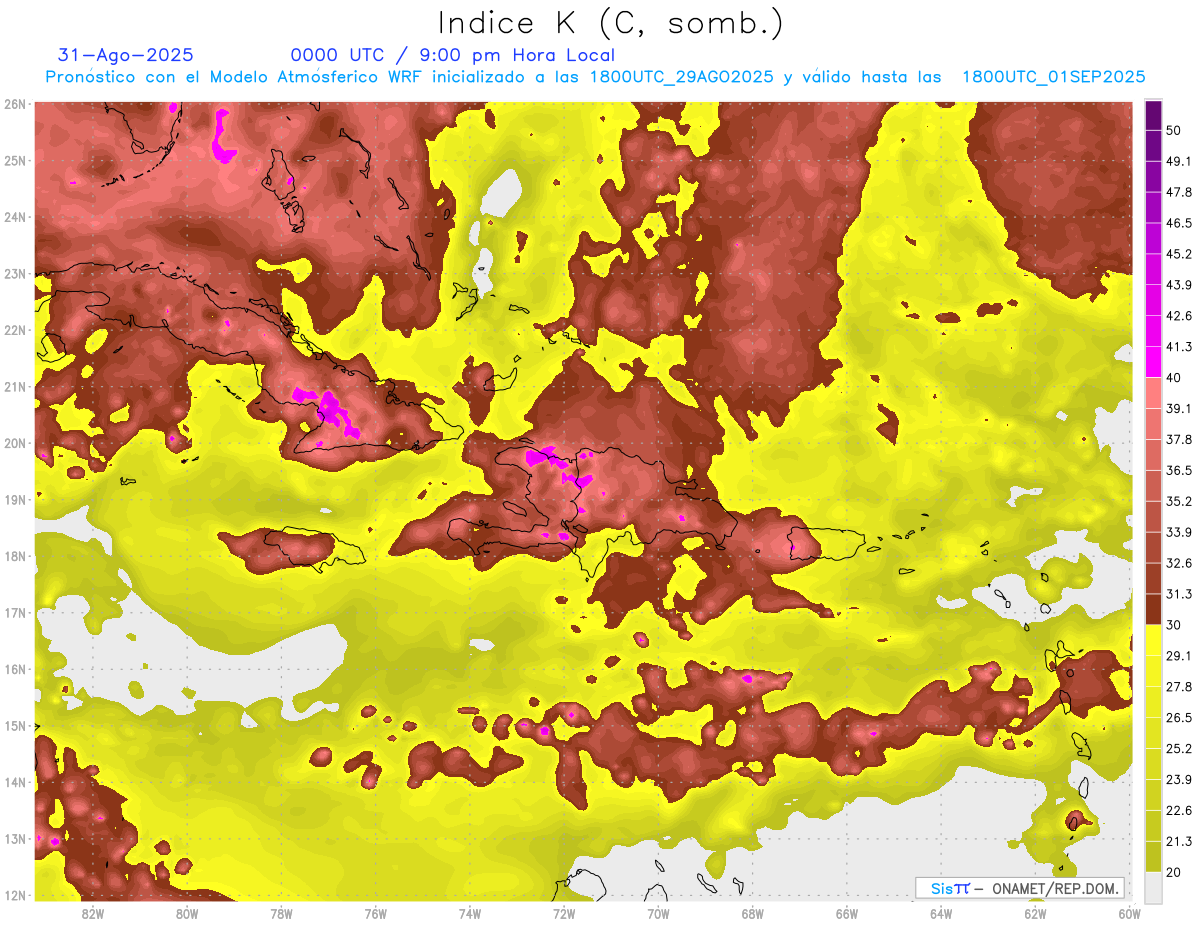Click the colorbar value "39.1"
Image resolution: width=1200 pixels, height=927 pixels.
point(1179,408)
